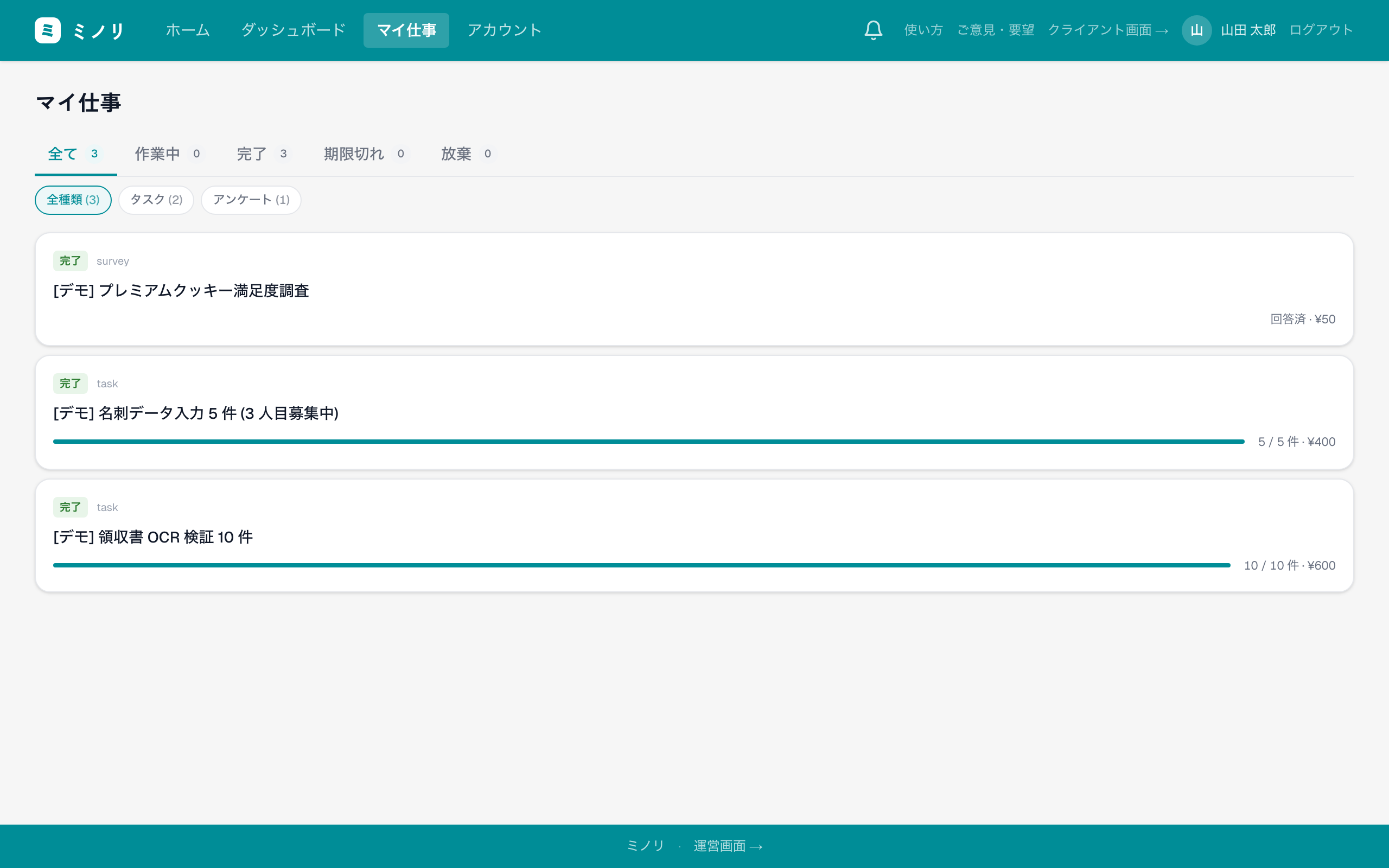1389x868 pixels.
Task: Go to ホーム in the navbar
Action: (x=188, y=30)
